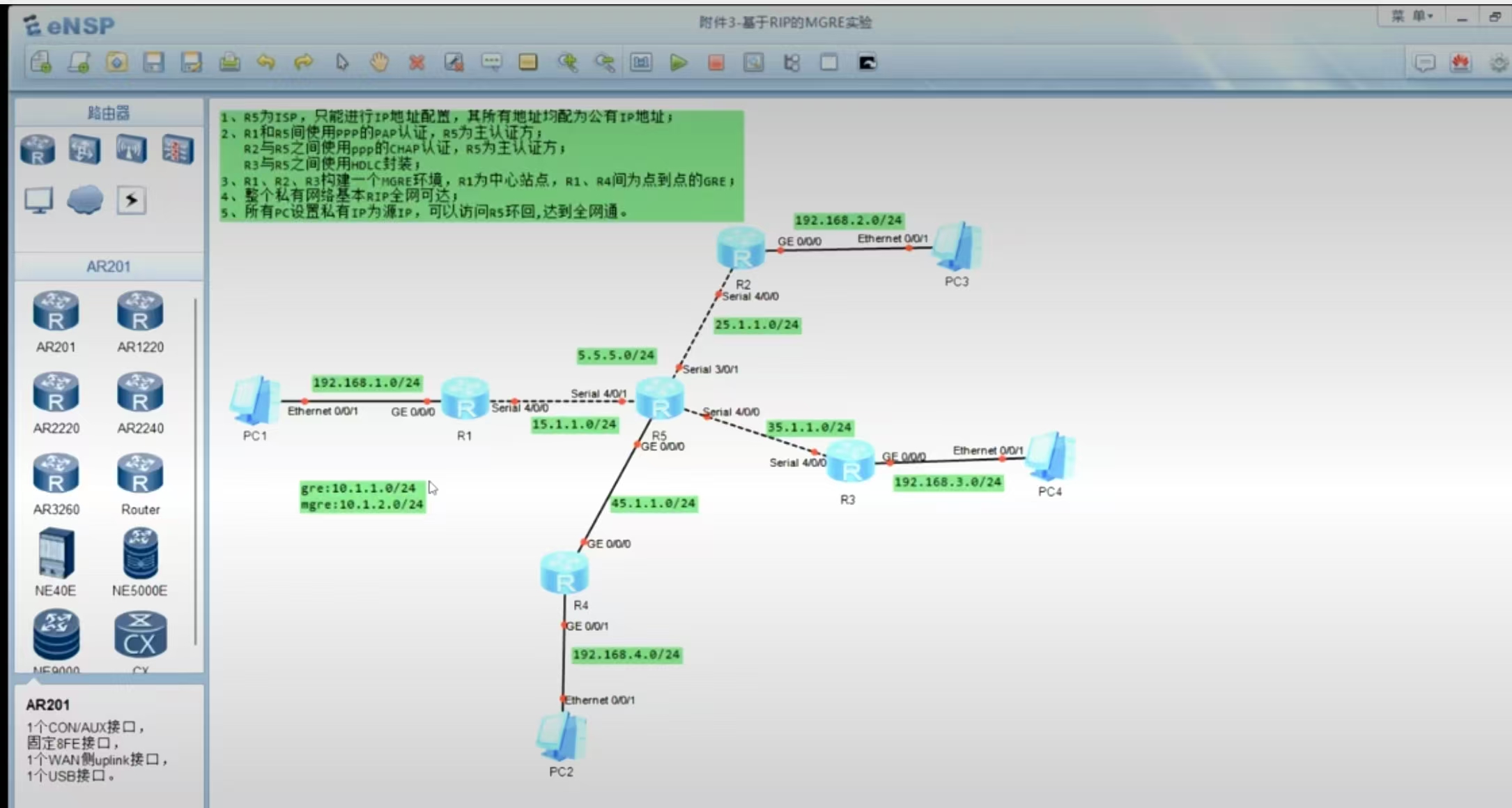Click the zoom in magnifier icon
Screen dimensions: 1512x808
pyautogui.click(x=567, y=63)
